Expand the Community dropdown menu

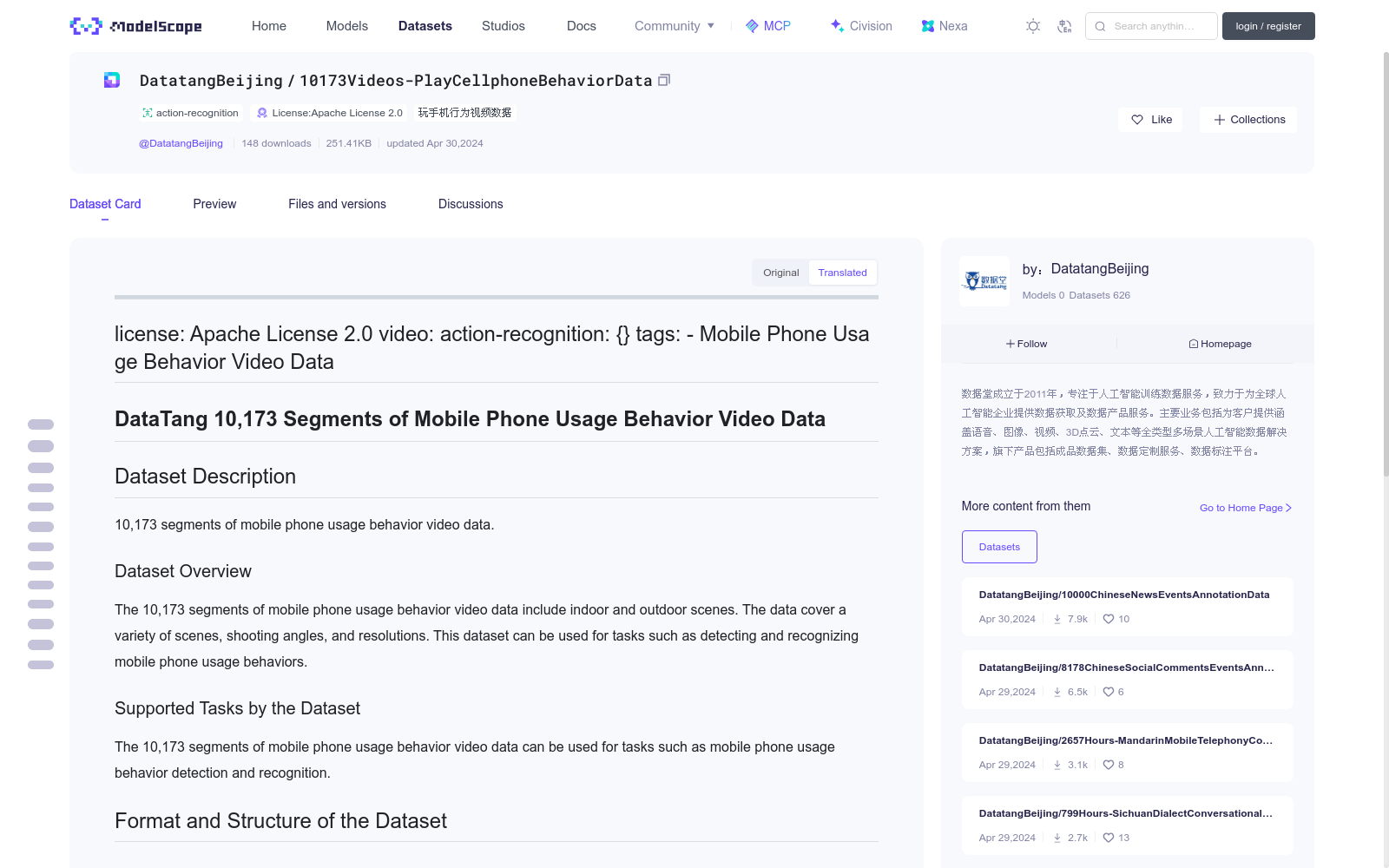coord(675,26)
